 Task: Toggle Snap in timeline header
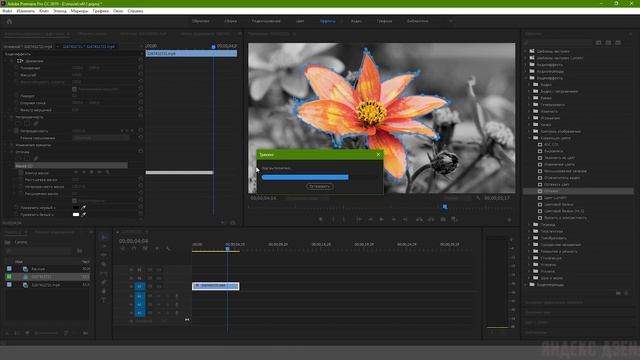tap(134, 248)
